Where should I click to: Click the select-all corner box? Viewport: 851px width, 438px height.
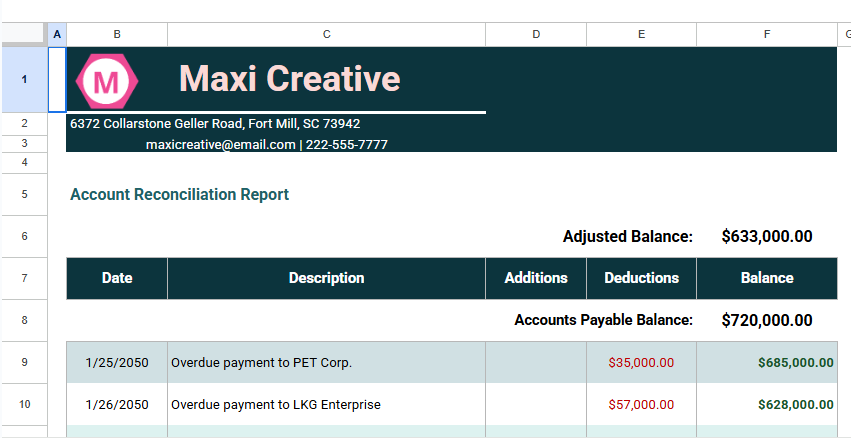(24, 34)
